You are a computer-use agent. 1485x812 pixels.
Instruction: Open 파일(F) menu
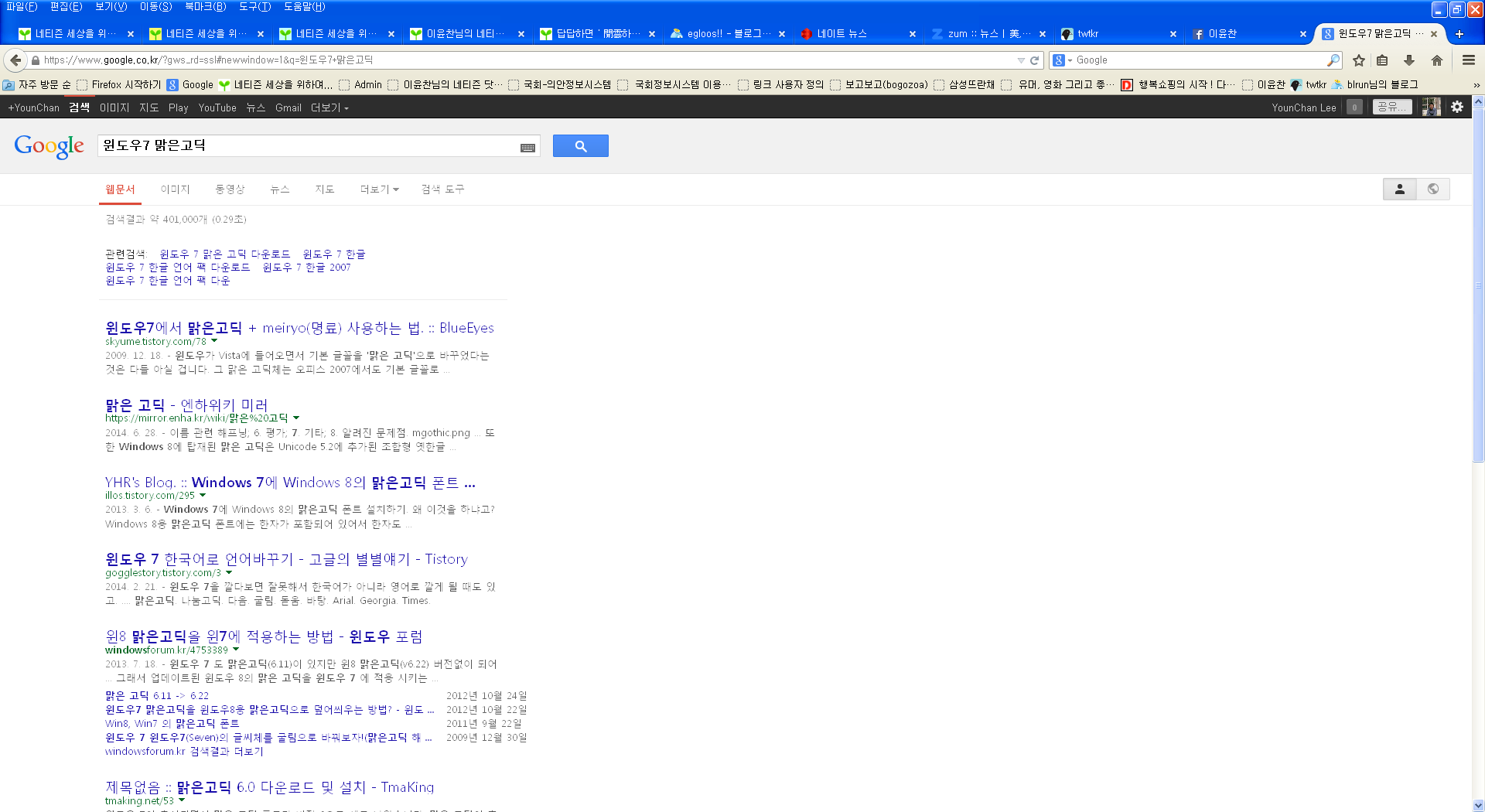tap(22, 7)
